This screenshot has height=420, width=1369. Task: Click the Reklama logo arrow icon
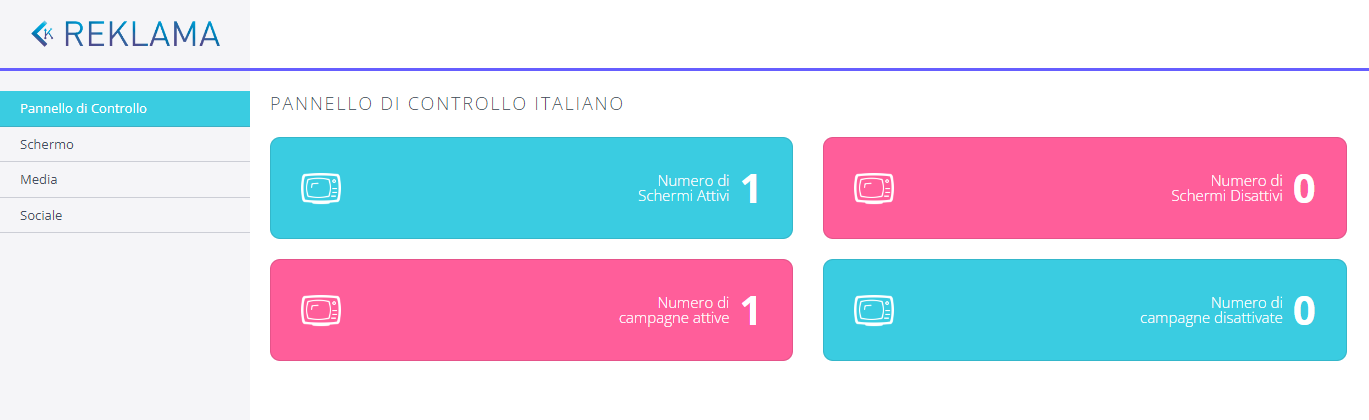click(x=43, y=34)
